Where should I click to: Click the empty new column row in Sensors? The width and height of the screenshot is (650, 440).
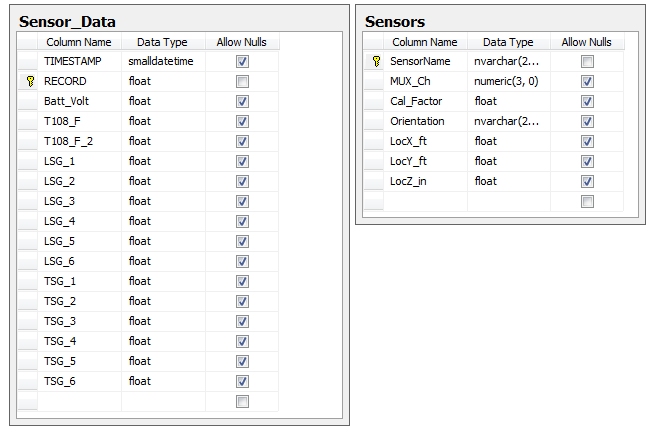493,202
